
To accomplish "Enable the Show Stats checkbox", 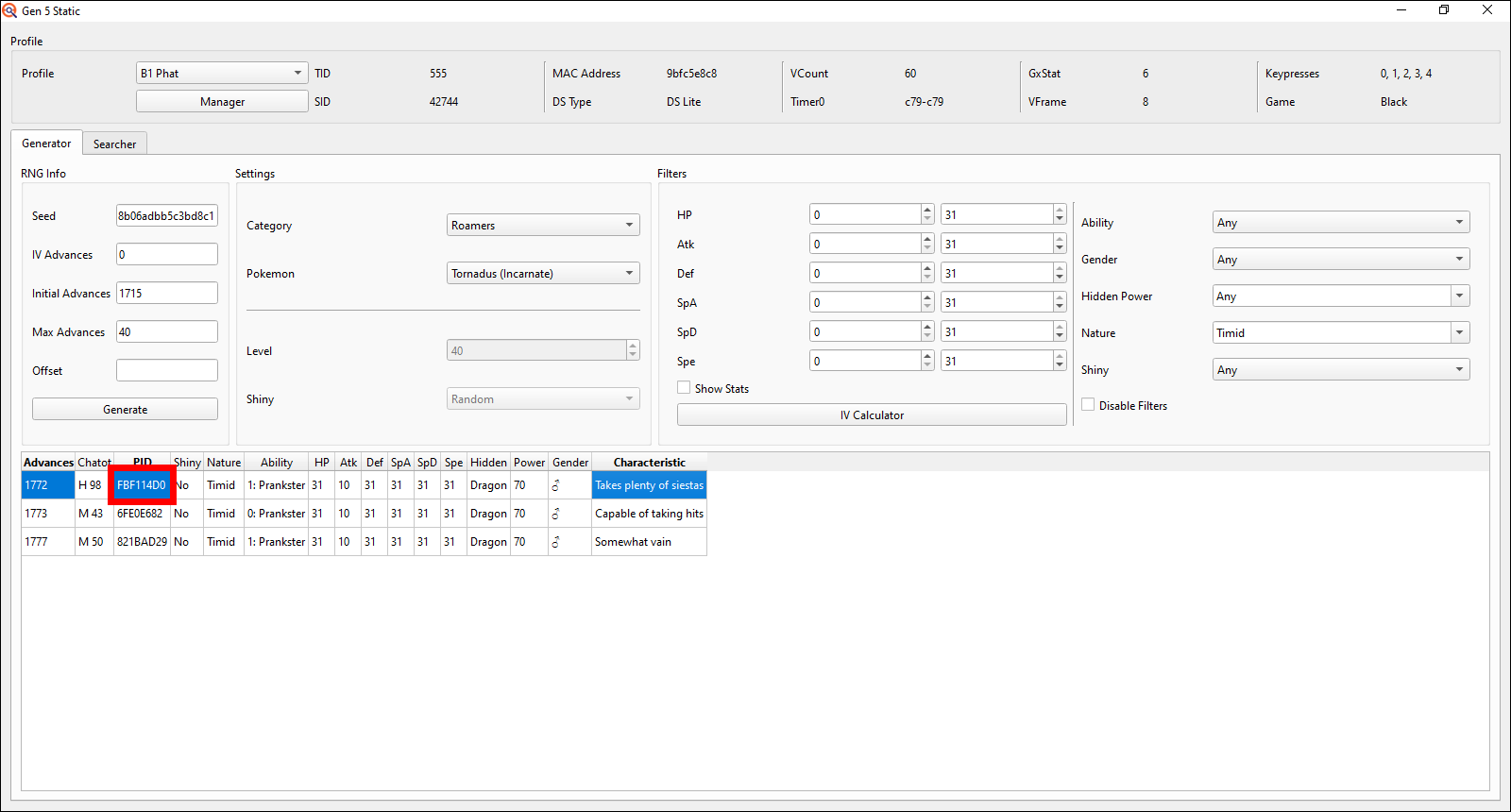I will [x=684, y=388].
